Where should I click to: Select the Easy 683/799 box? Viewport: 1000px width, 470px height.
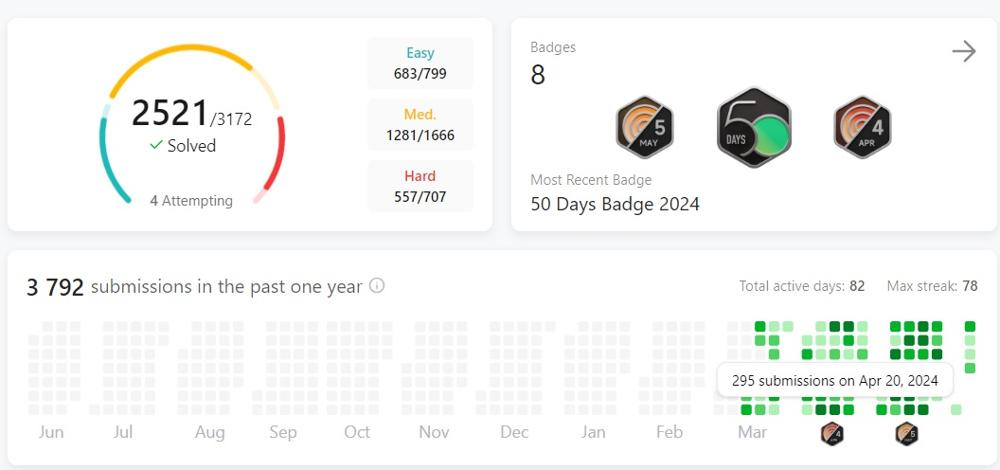coord(420,63)
